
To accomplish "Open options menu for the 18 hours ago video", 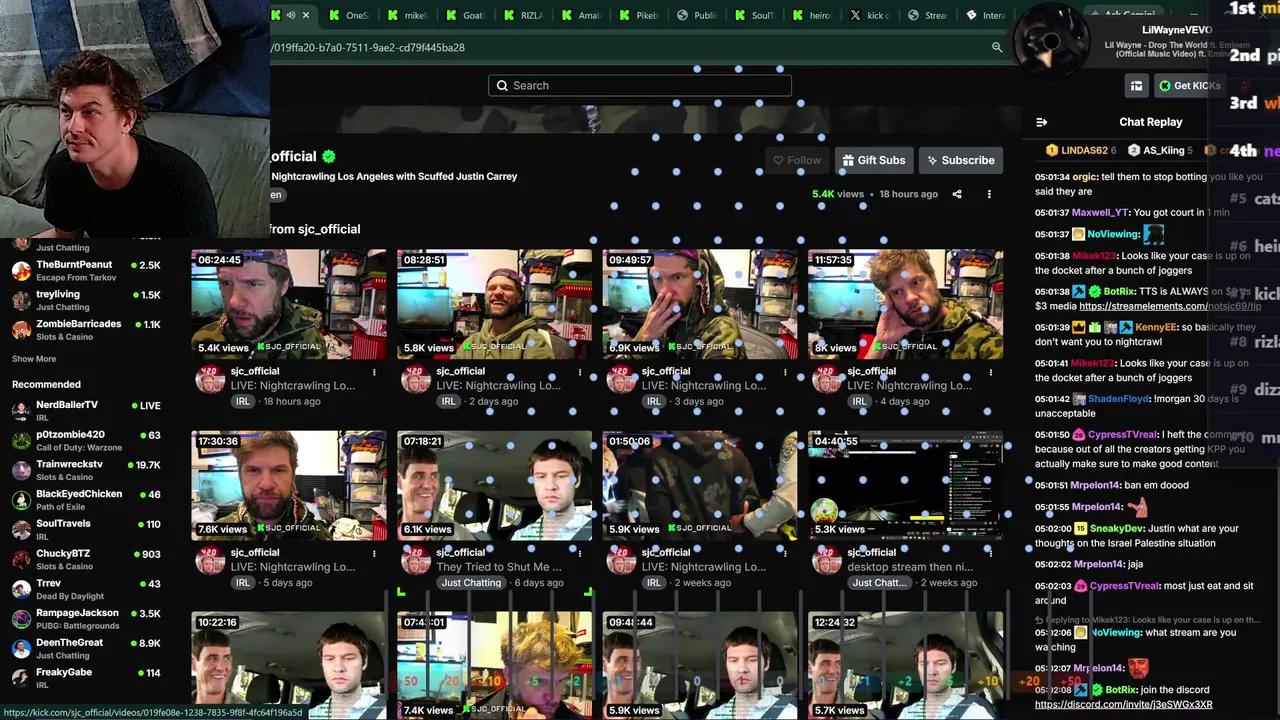I will click(374, 372).
